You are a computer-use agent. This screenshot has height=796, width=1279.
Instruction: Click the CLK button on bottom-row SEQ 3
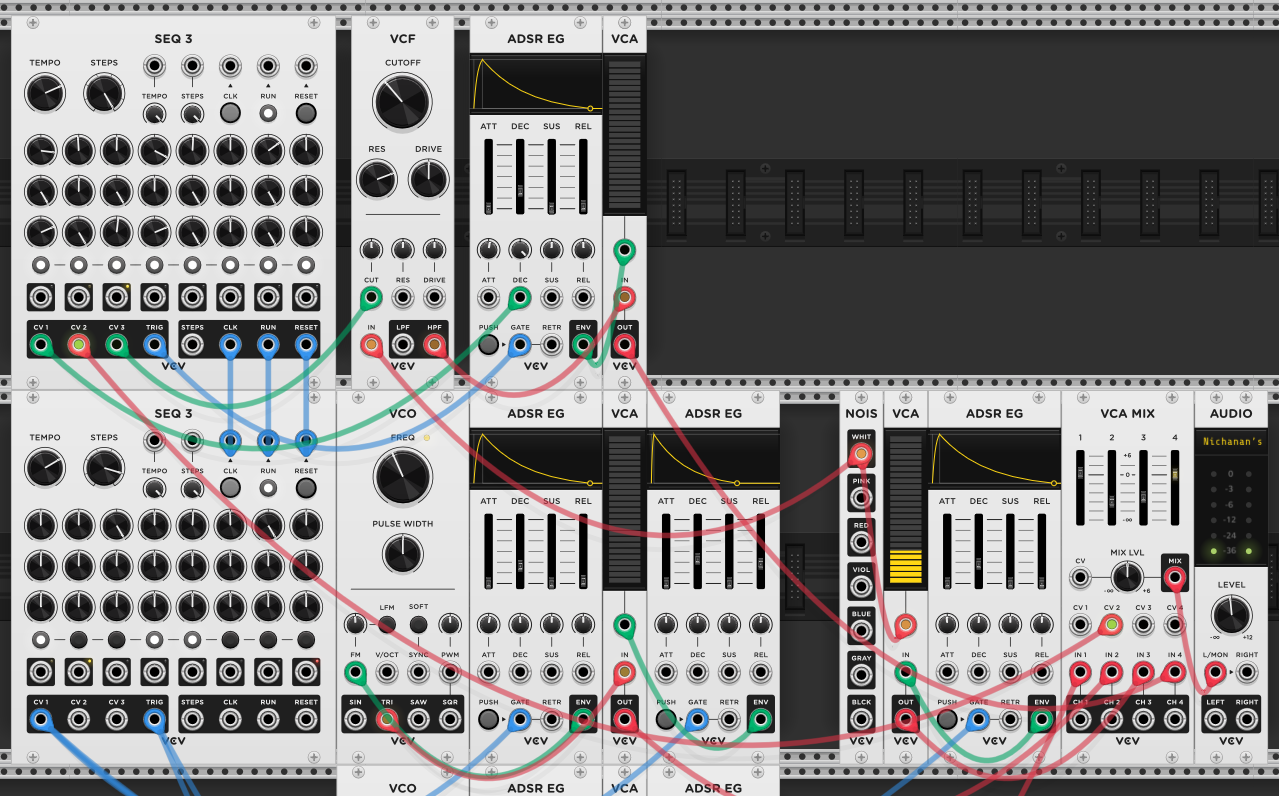pyautogui.click(x=230, y=488)
